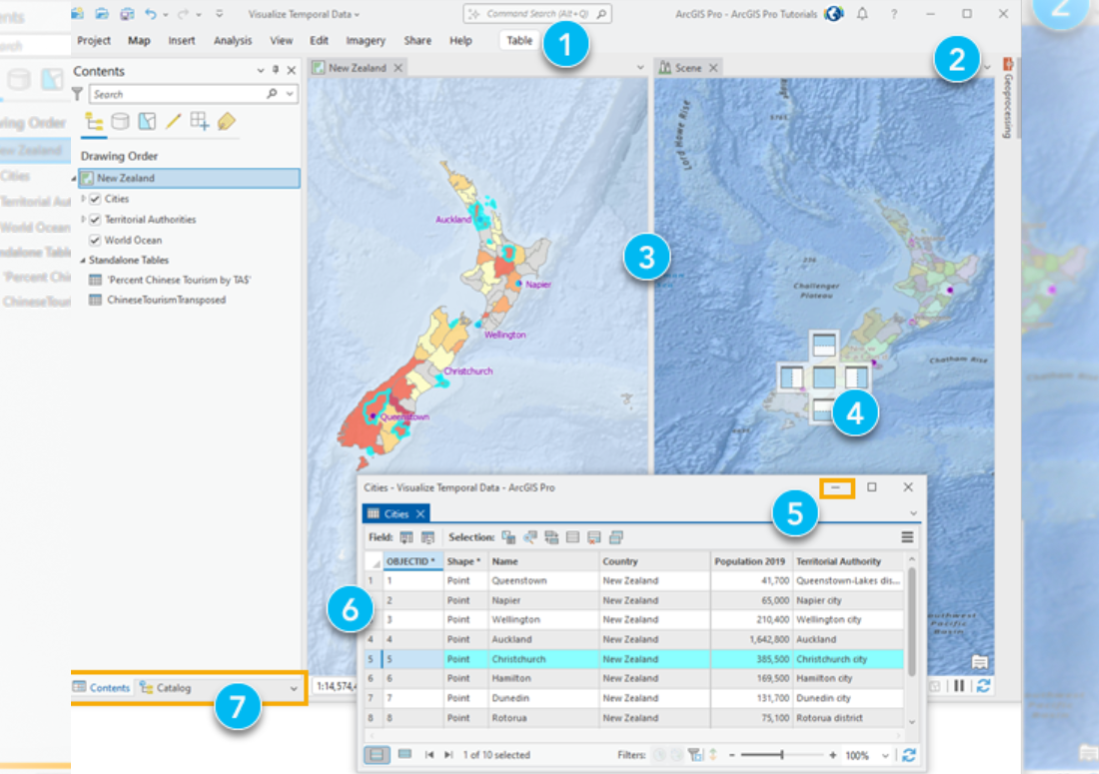Select List By Selection icon
The width and height of the screenshot is (1099, 774).
pos(147,121)
